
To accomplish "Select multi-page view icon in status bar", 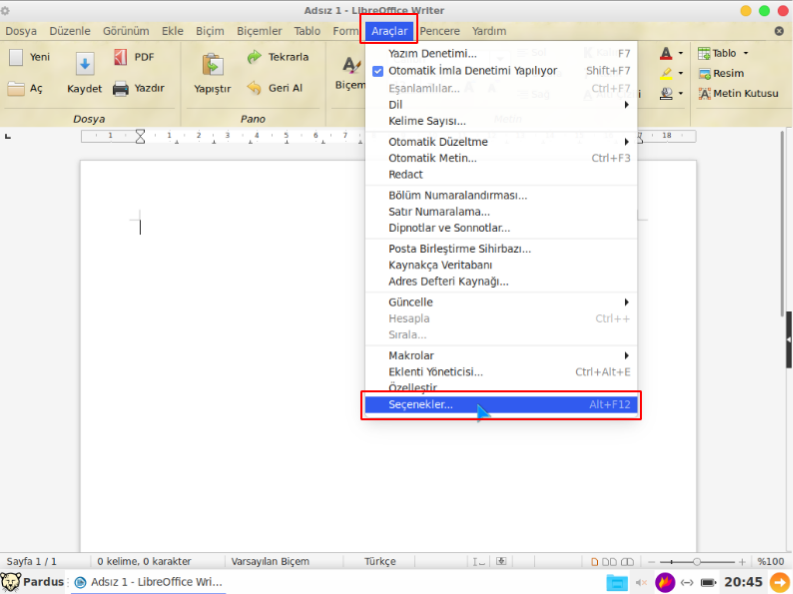I will coord(609,562).
